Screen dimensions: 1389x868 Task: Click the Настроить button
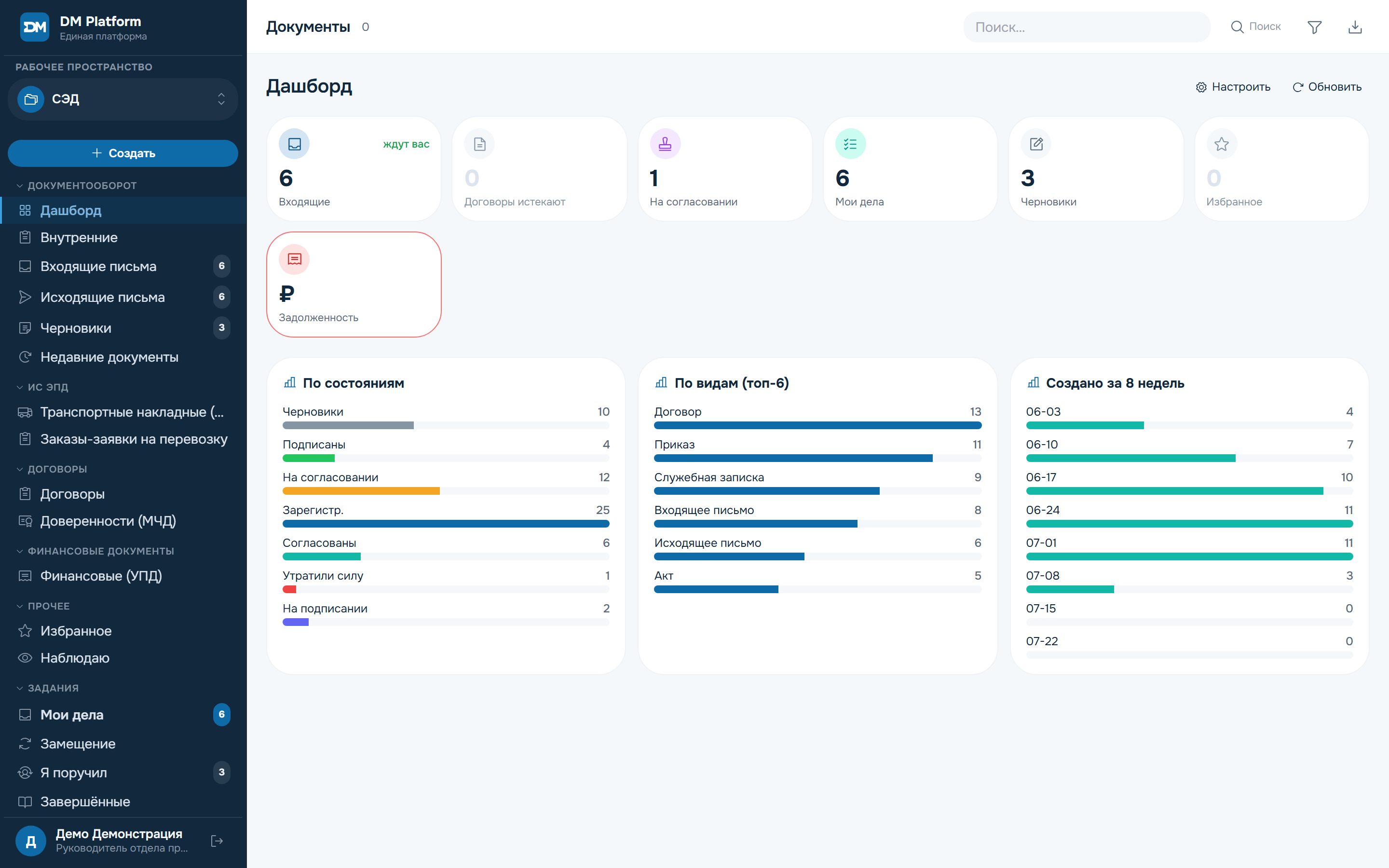pos(1233,87)
